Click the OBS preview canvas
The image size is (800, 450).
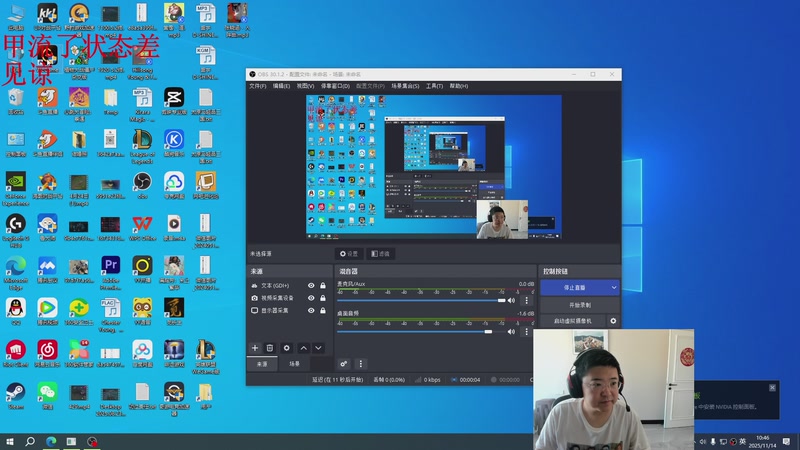[434, 167]
